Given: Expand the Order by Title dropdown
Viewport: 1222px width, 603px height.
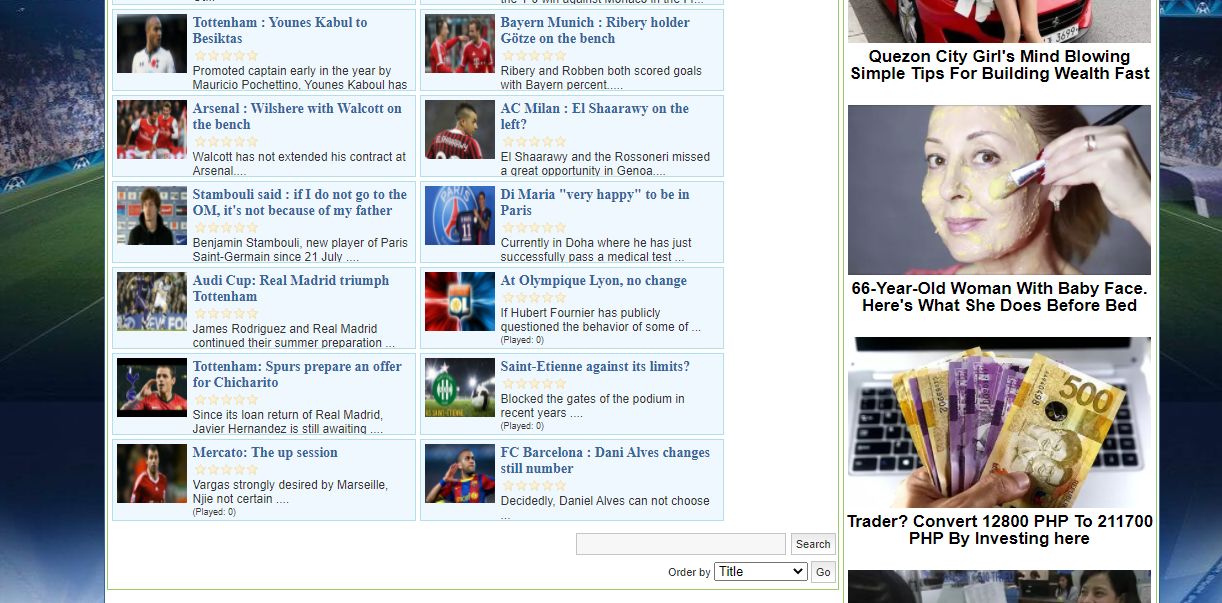Looking at the screenshot, I should (760, 572).
